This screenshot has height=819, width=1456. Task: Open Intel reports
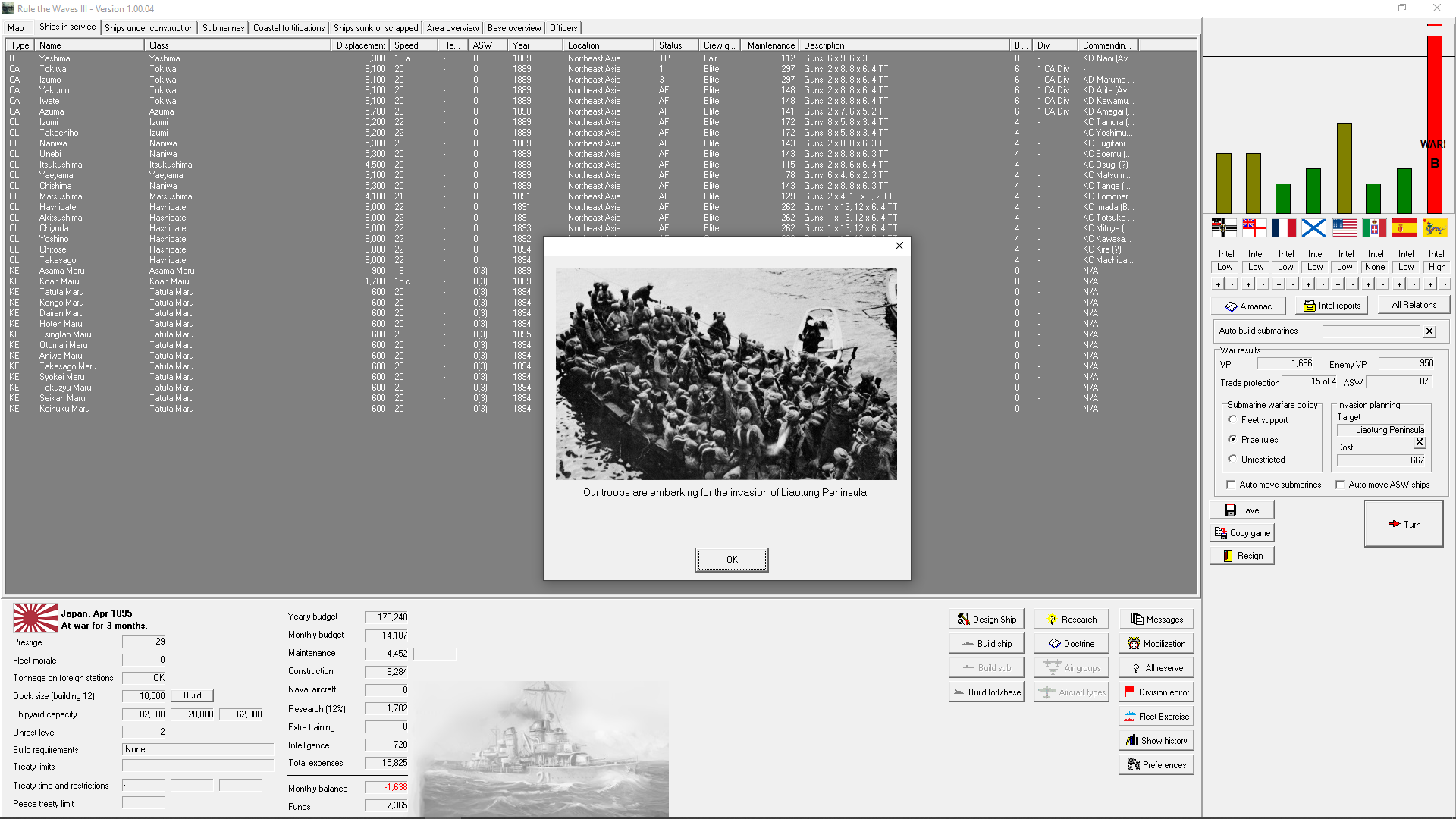[x=1331, y=306]
